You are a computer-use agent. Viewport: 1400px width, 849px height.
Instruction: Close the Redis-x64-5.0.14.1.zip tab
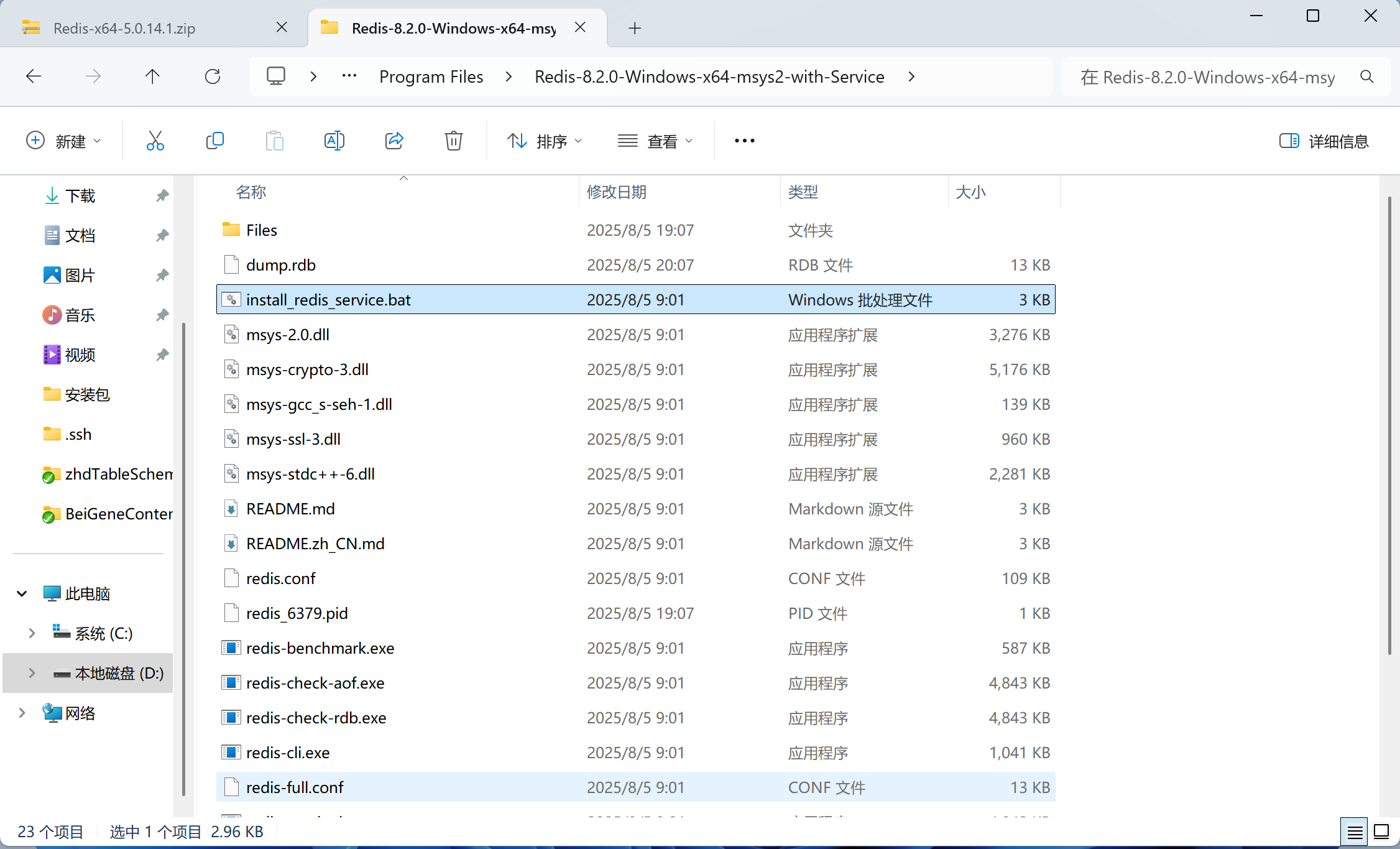pyautogui.click(x=282, y=27)
